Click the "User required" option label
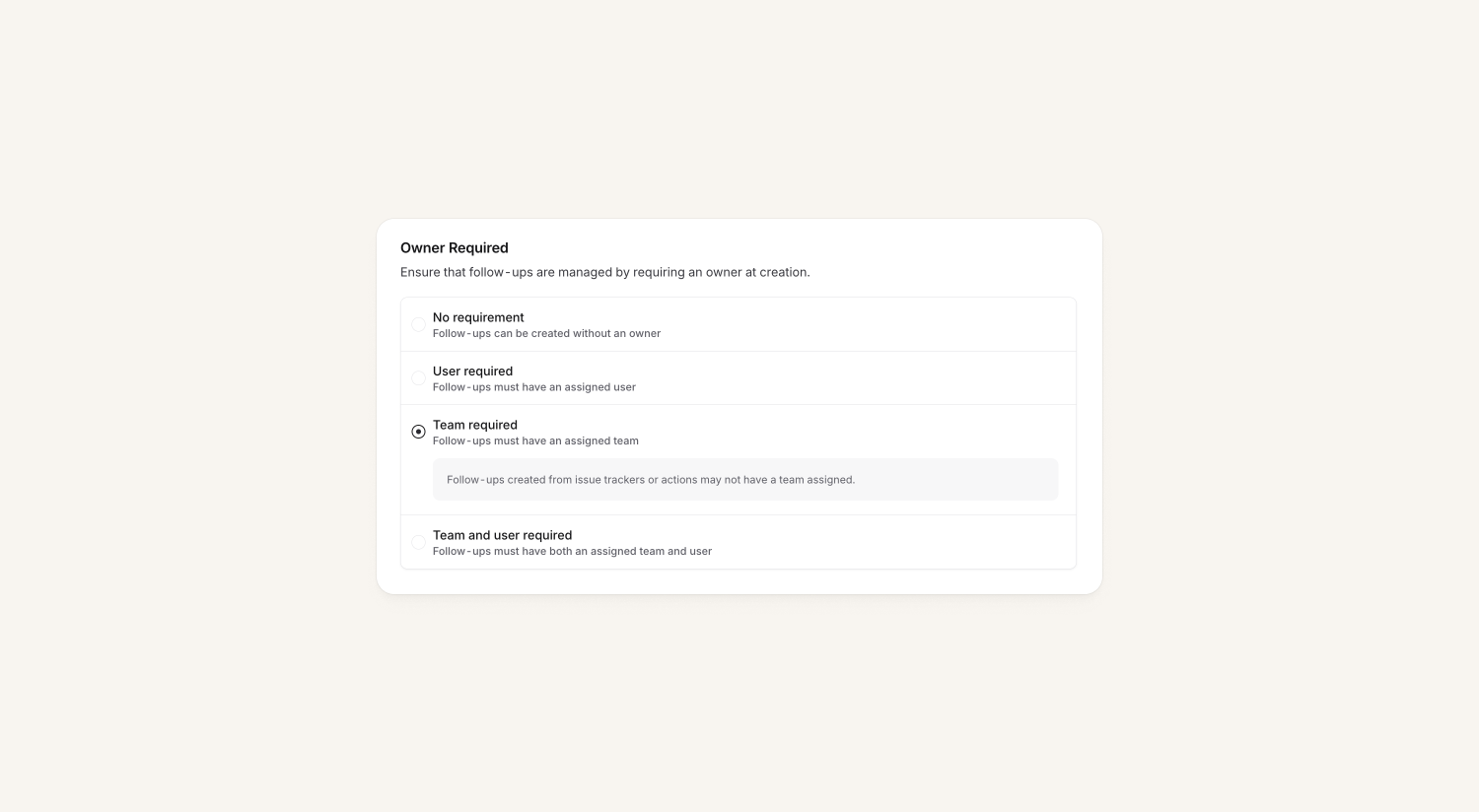The image size is (1479, 812). pyautogui.click(x=472, y=372)
